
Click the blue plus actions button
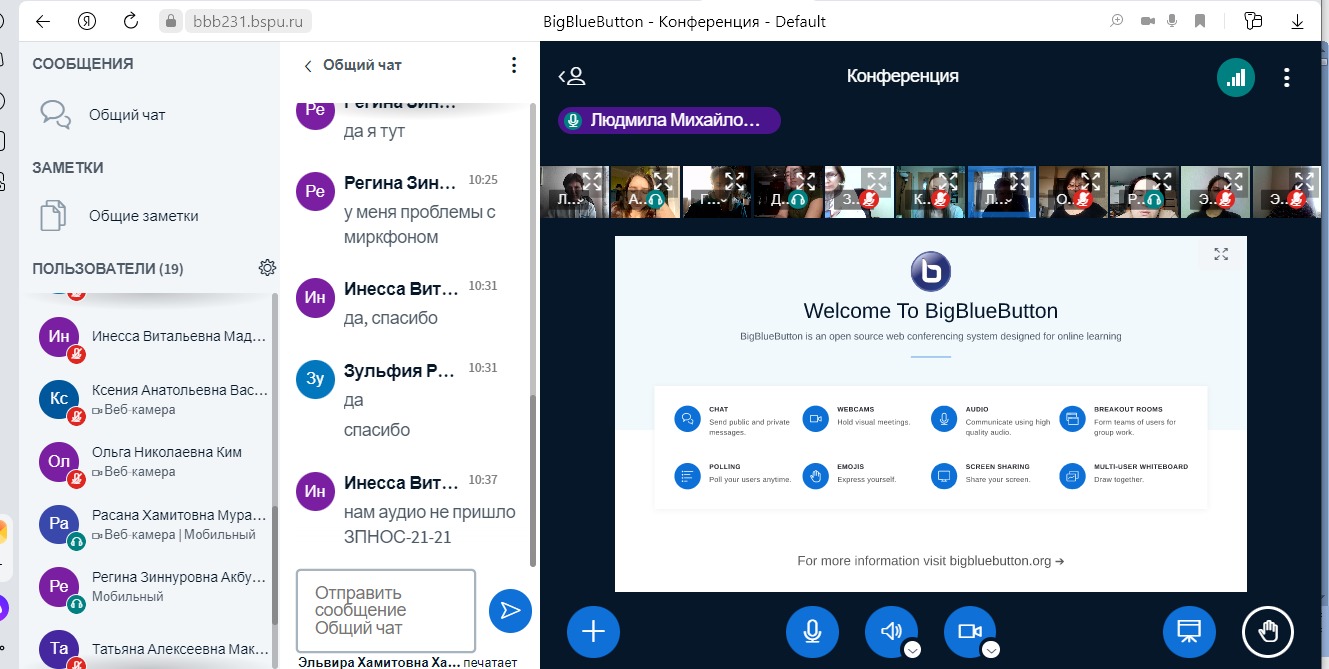pyautogui.click(x=594, y=631)
